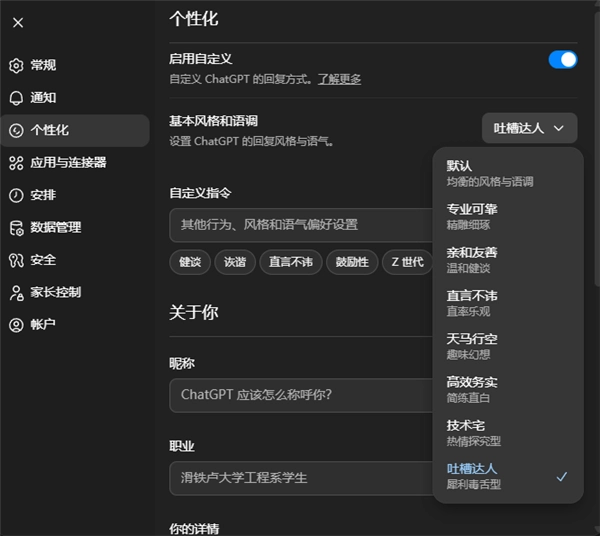600x536 pixels.
Task: Click the 数据管理 database icon
Action: 16,228
